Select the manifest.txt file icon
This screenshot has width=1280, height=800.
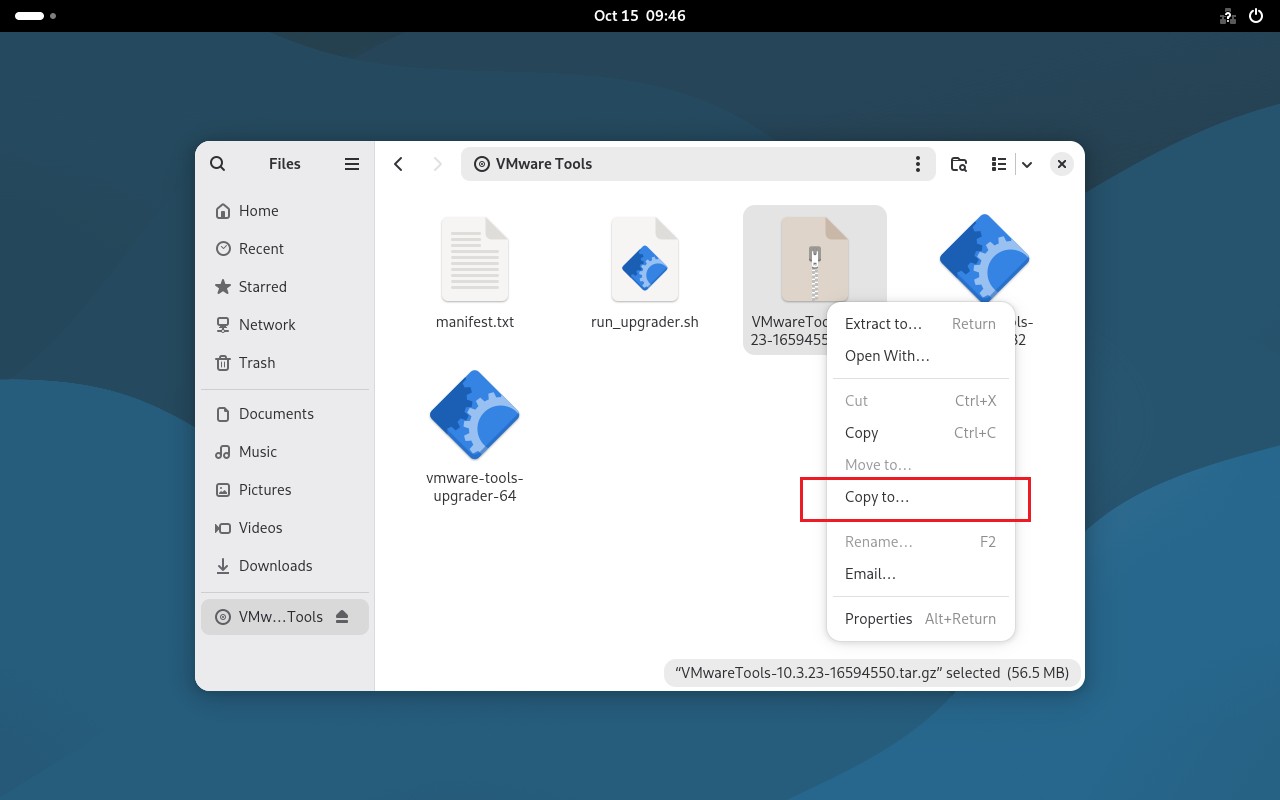(x=475, y=260)
